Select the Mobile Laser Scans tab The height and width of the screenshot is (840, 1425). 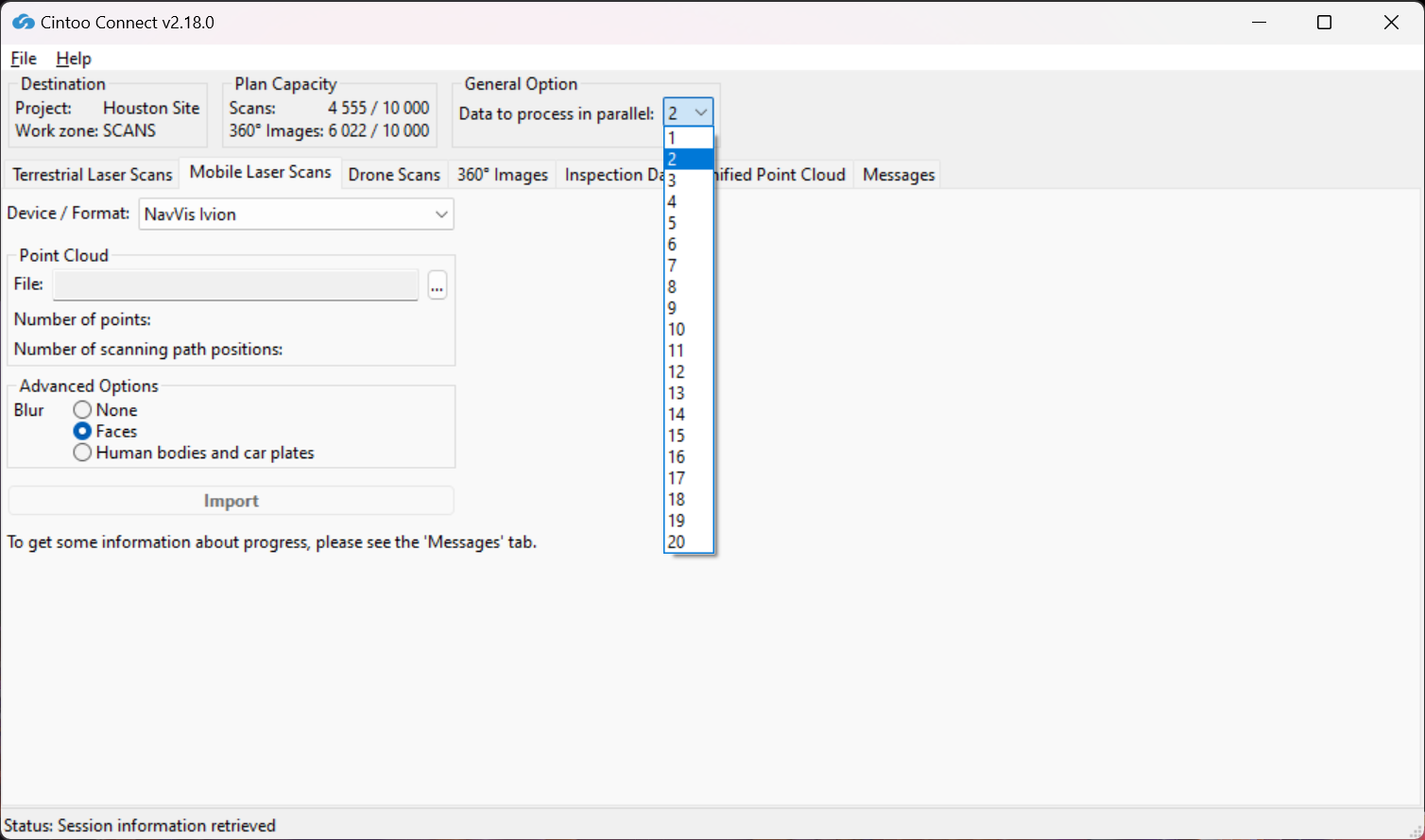(261, 172)
